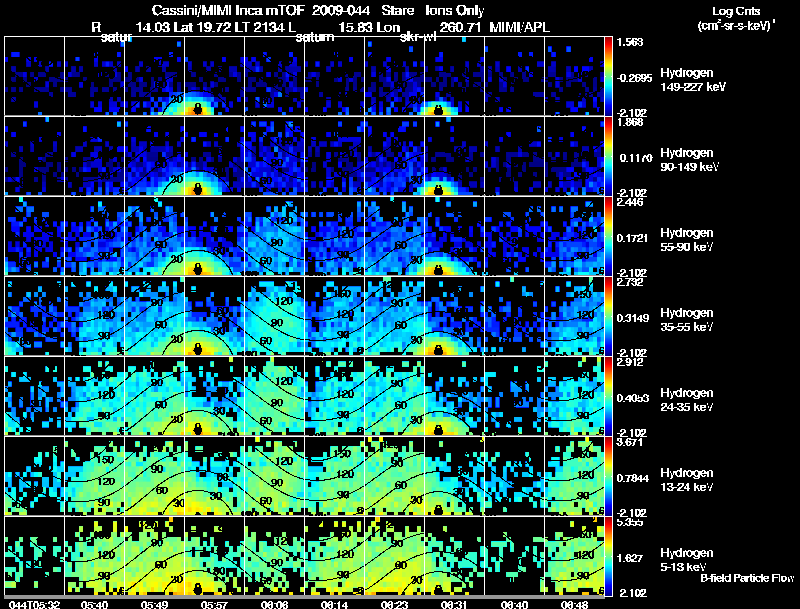Image resolution: width=800 pixels, height=609 pixels.
Task: Click the '1.868' color bar maximum value
Action: (630, 122)
